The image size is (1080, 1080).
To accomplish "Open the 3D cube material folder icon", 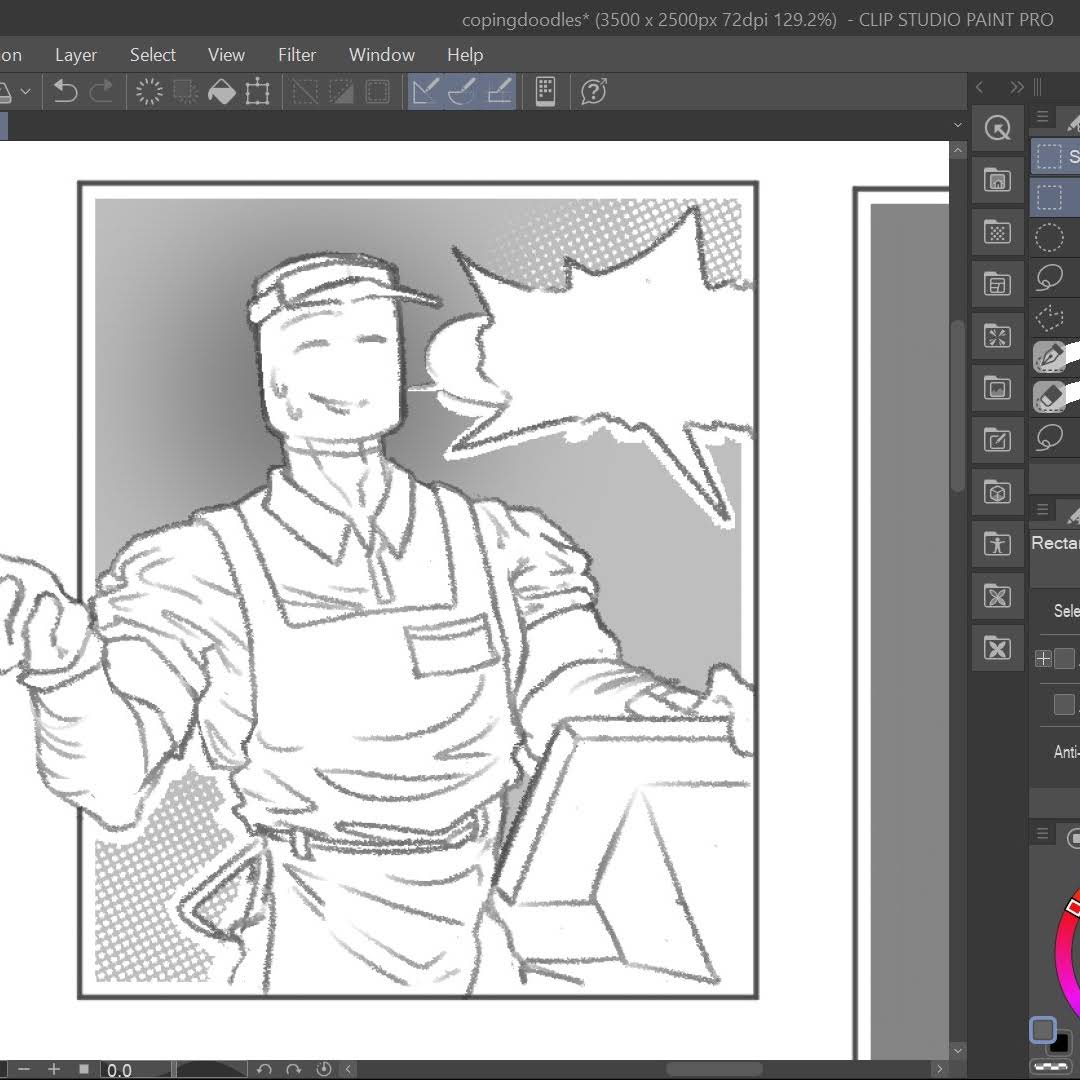I will 997,492.
